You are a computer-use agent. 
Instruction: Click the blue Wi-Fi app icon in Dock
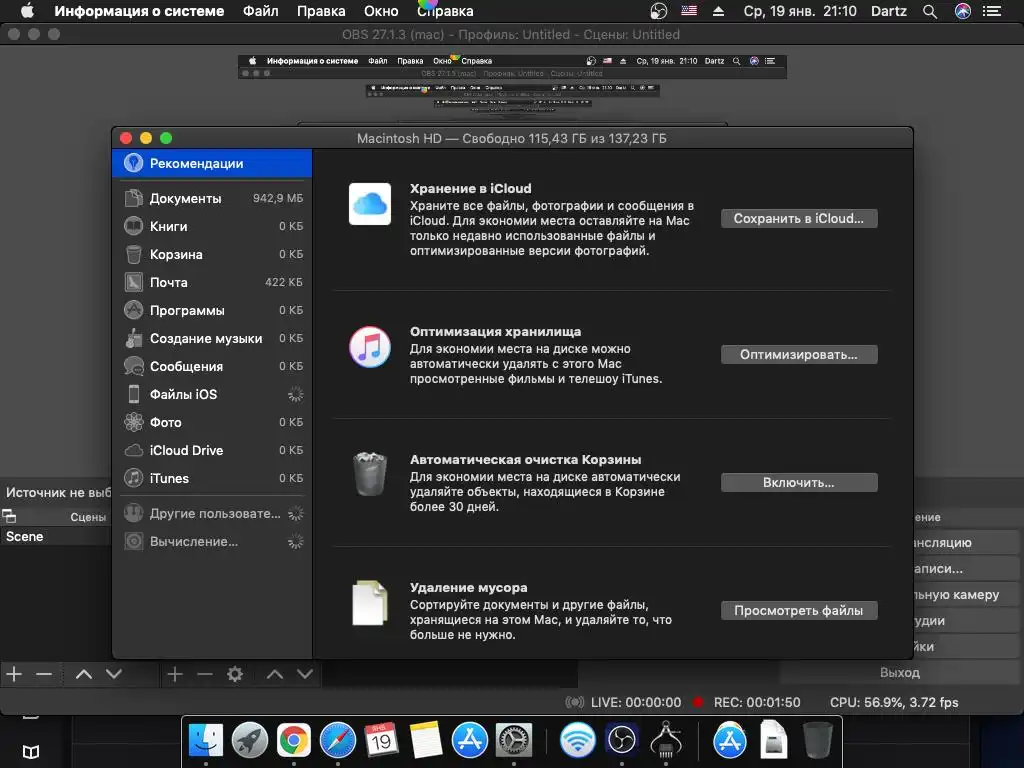click(577, 741)
